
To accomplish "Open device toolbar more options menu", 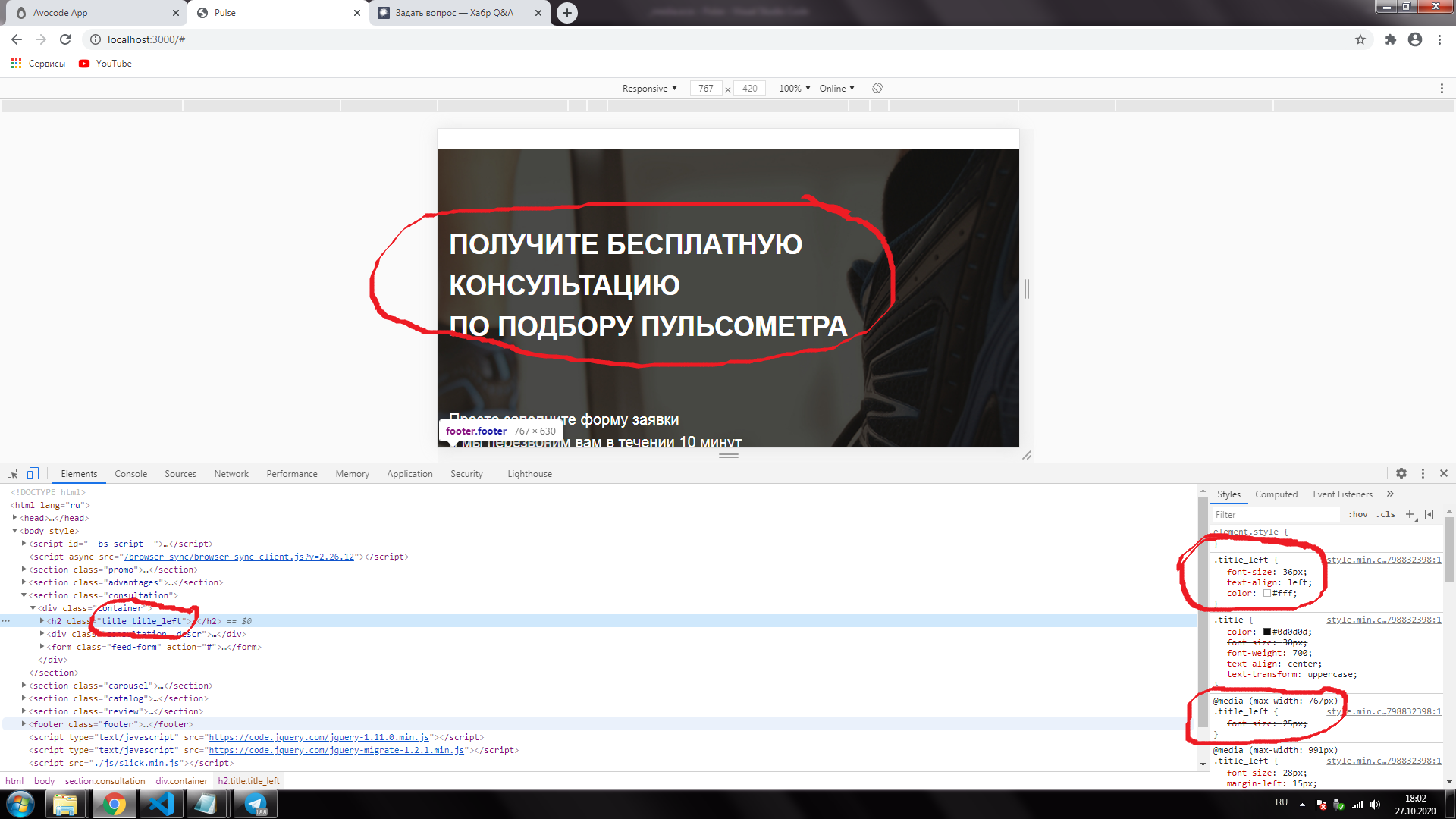I will (1442, 88).
